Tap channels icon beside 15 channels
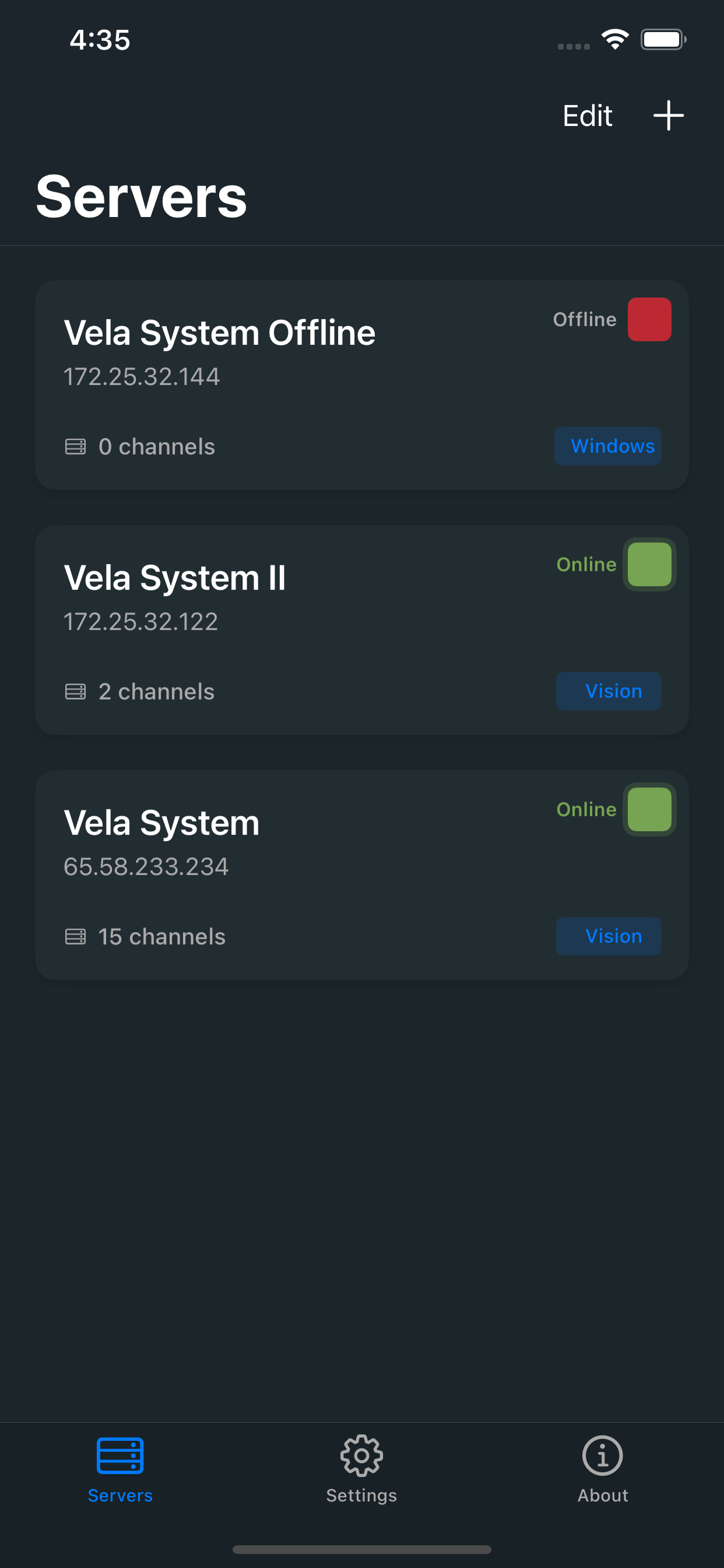The height and width of the screenshot is (1568, 724). (x=75, y=937)
